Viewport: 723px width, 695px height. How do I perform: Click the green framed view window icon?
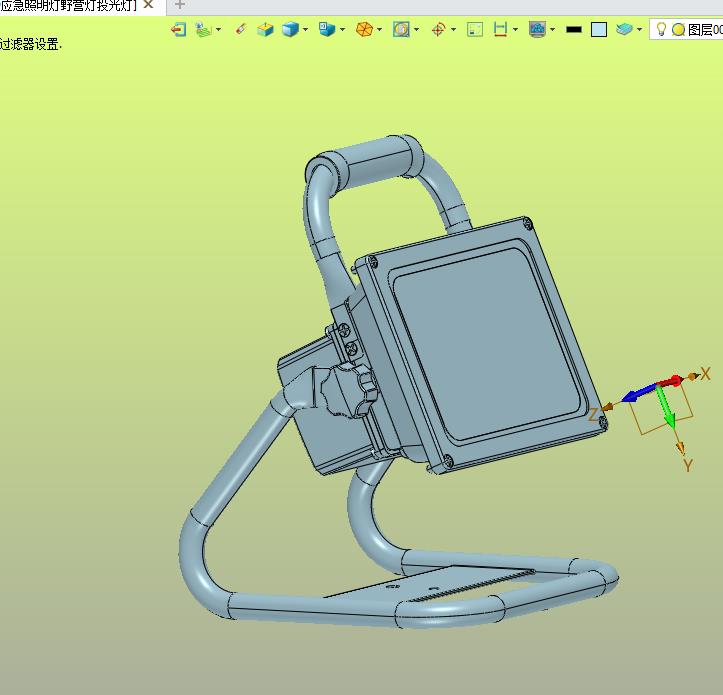point(475,30)
